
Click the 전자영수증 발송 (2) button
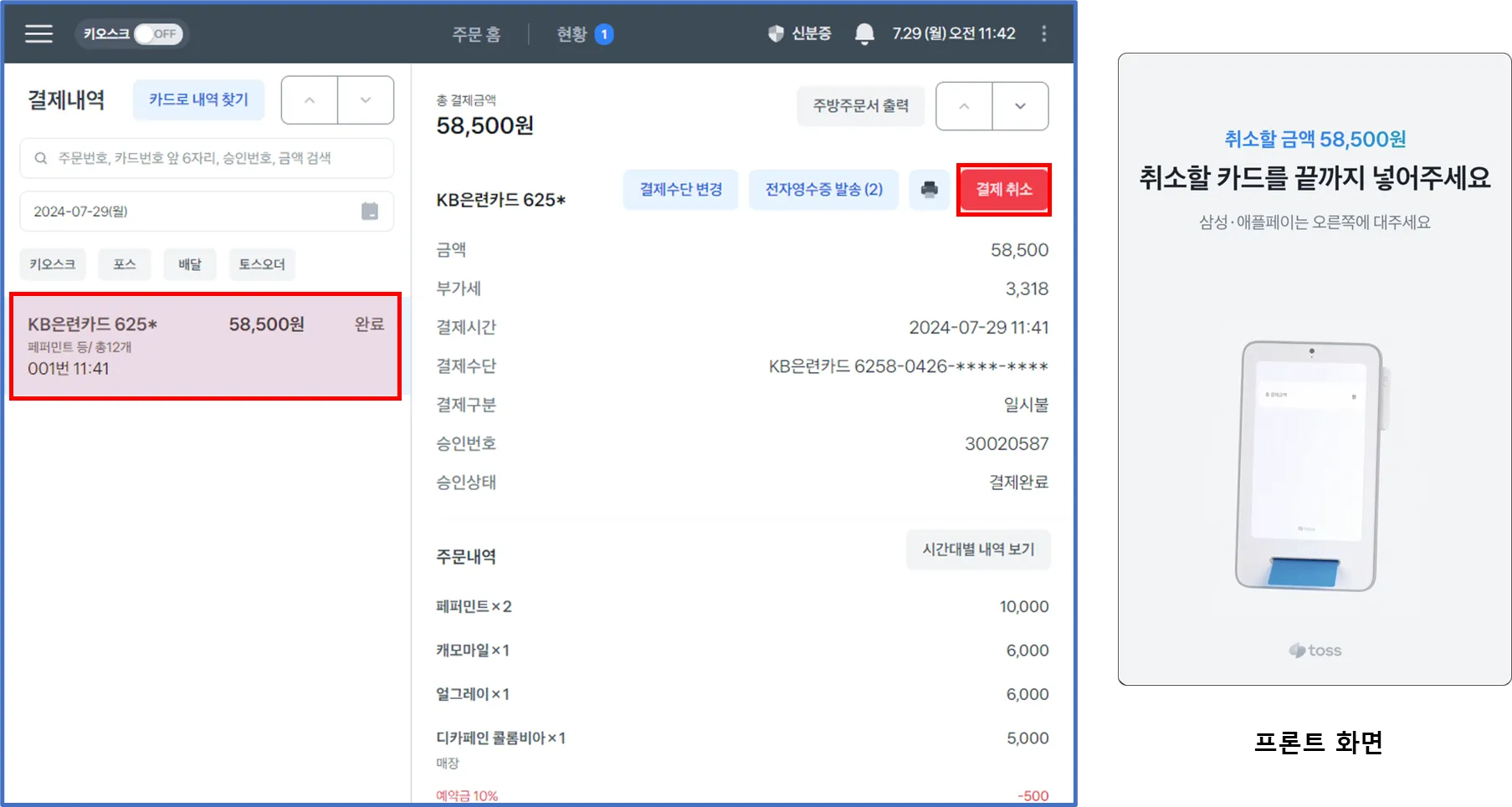click(824, 190)
